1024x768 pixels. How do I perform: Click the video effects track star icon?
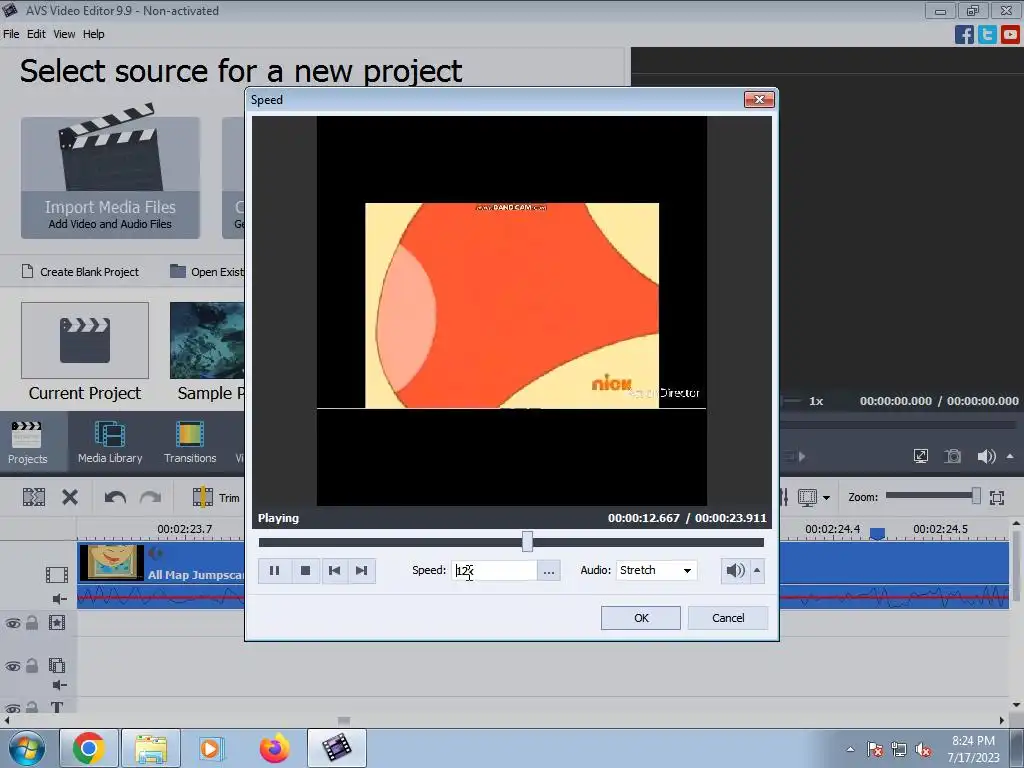(x=57, y=623)
